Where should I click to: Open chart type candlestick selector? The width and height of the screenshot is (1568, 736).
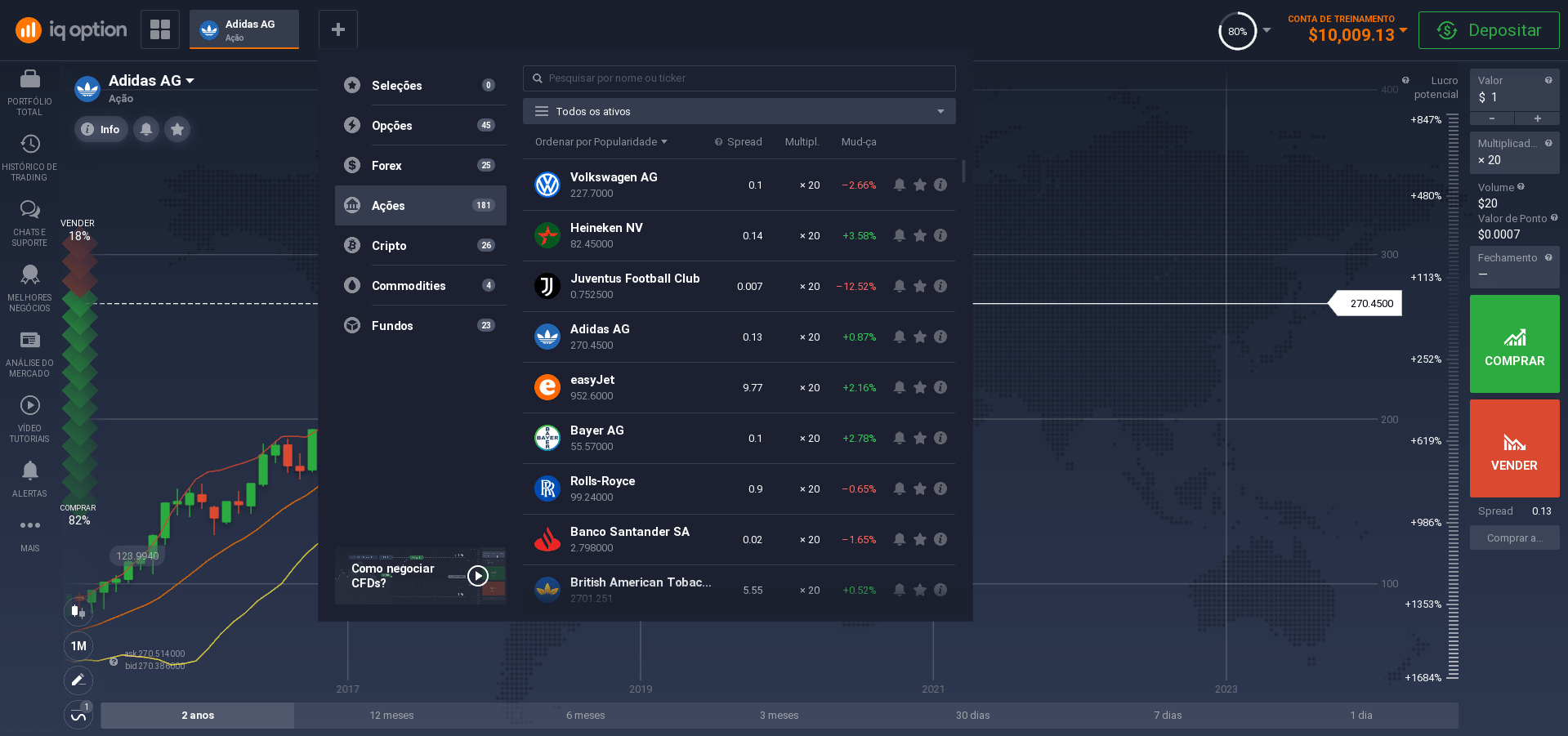coord(78,611)
